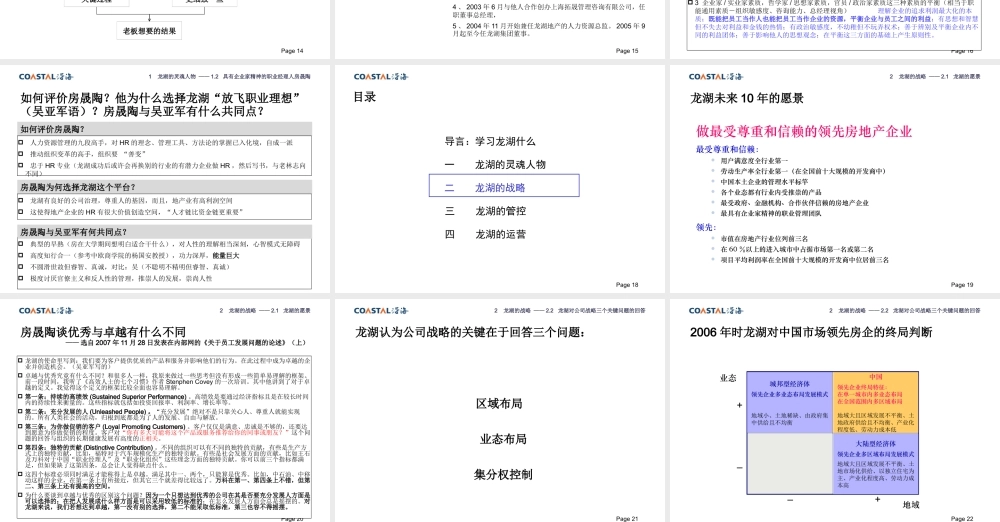Click bullet 用户满意度全行业第一
The image size is (1000, 522).
coord(754,161)
